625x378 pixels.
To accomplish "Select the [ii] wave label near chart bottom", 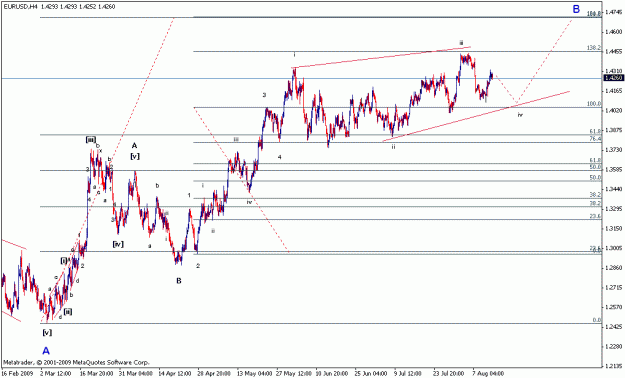I will pyautogui.click(x=68, y=312).
